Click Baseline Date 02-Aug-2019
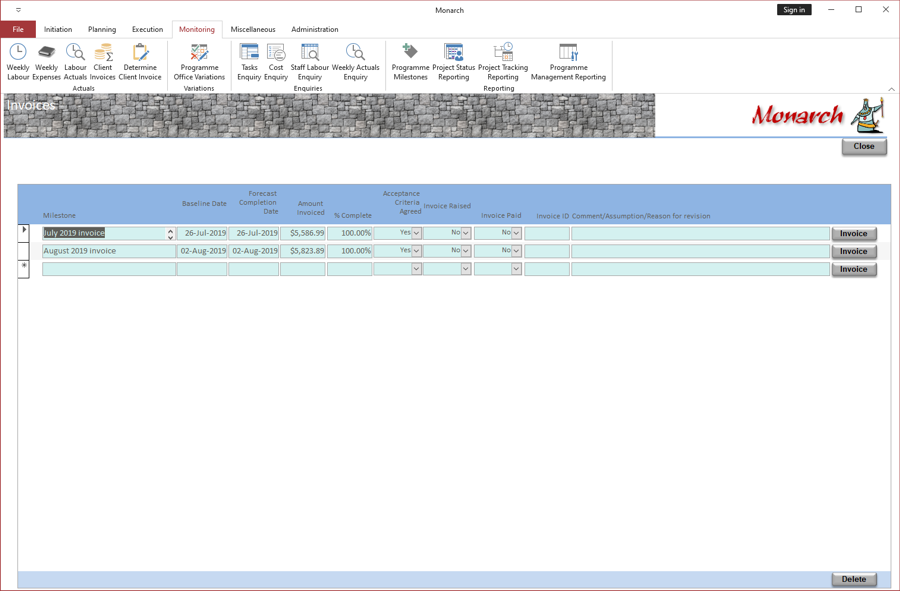900x591 pixels. [x=202, y=251]
